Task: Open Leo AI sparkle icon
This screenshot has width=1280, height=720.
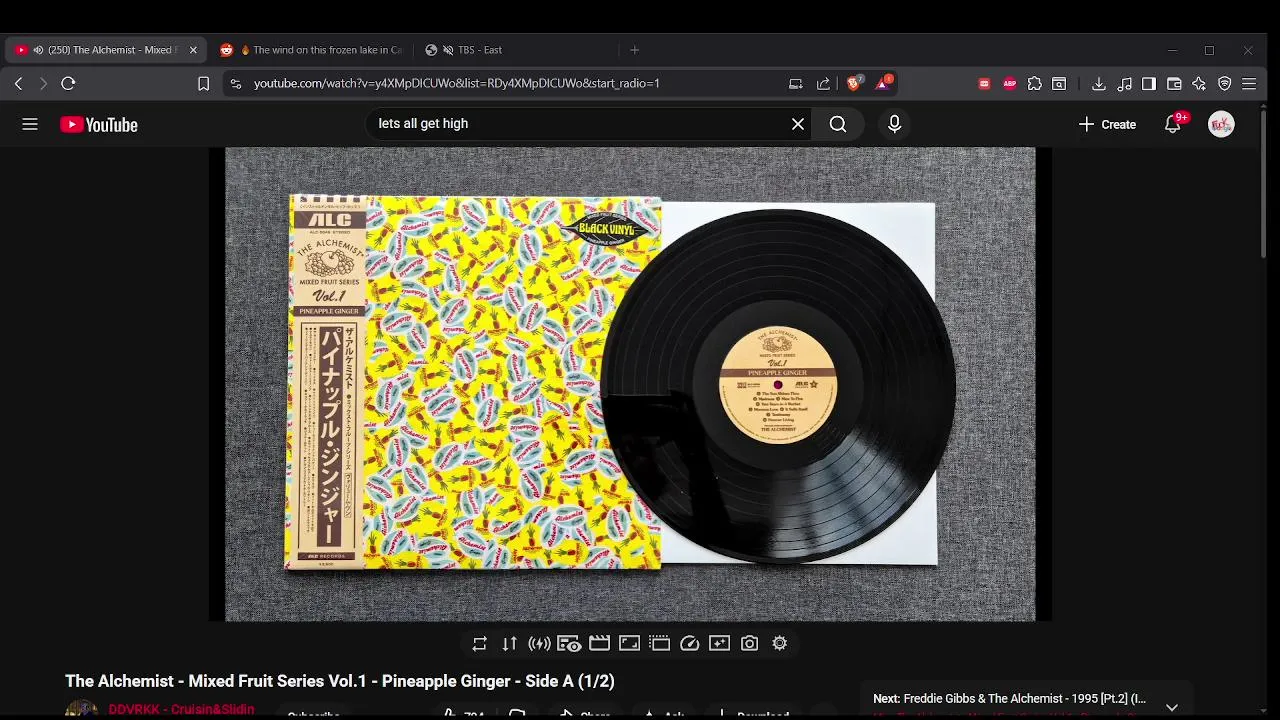Action: (1199, 84)
